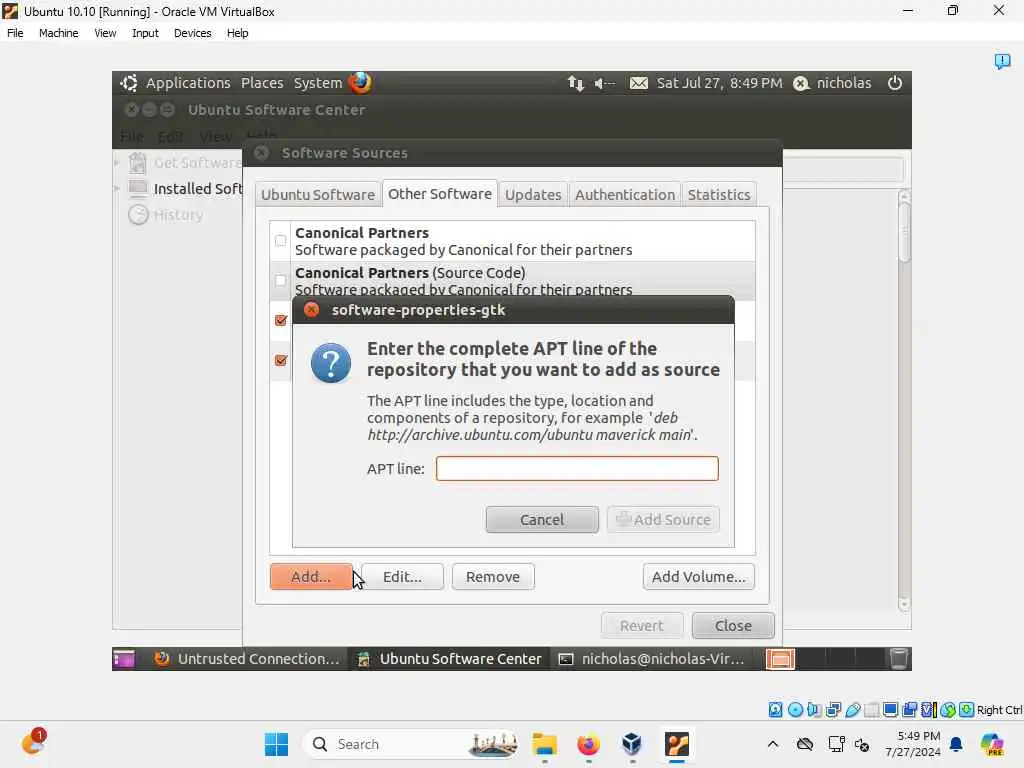The image size is (1024, 768).
Task: Launch Firefox from the Ubuntu top panel
Action: tap(360, 83)
